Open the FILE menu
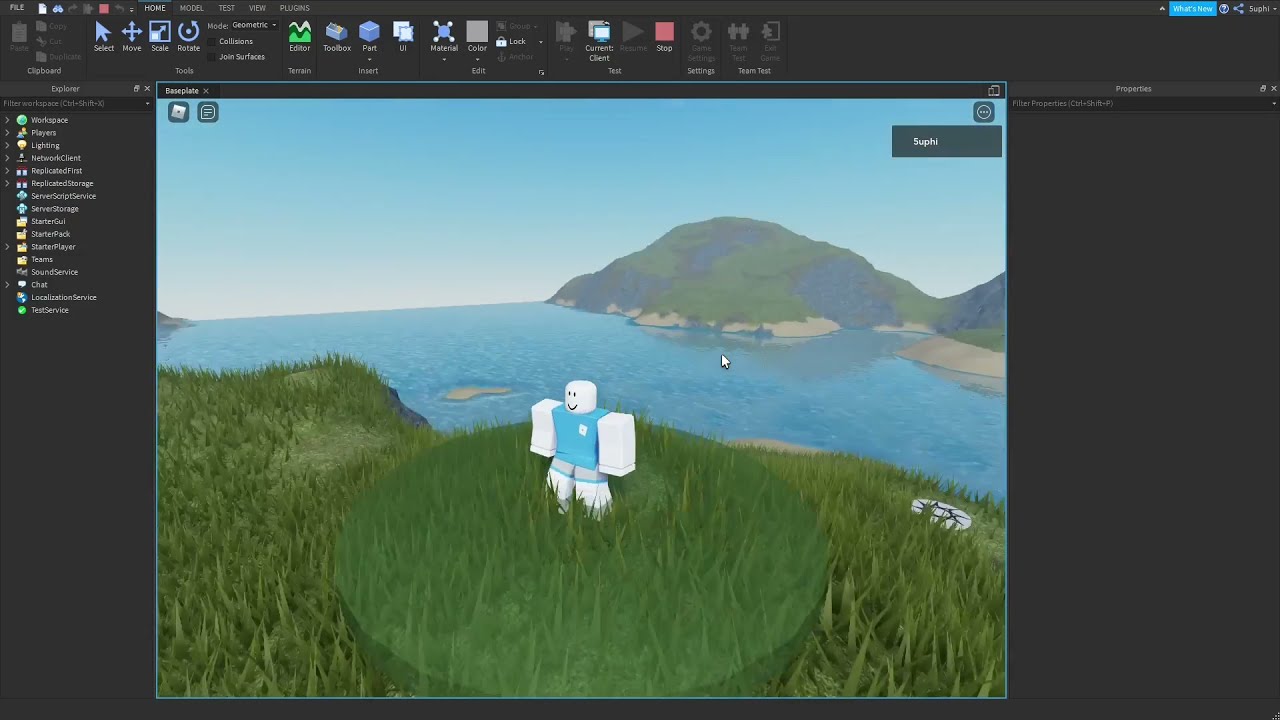 (17, 8)
